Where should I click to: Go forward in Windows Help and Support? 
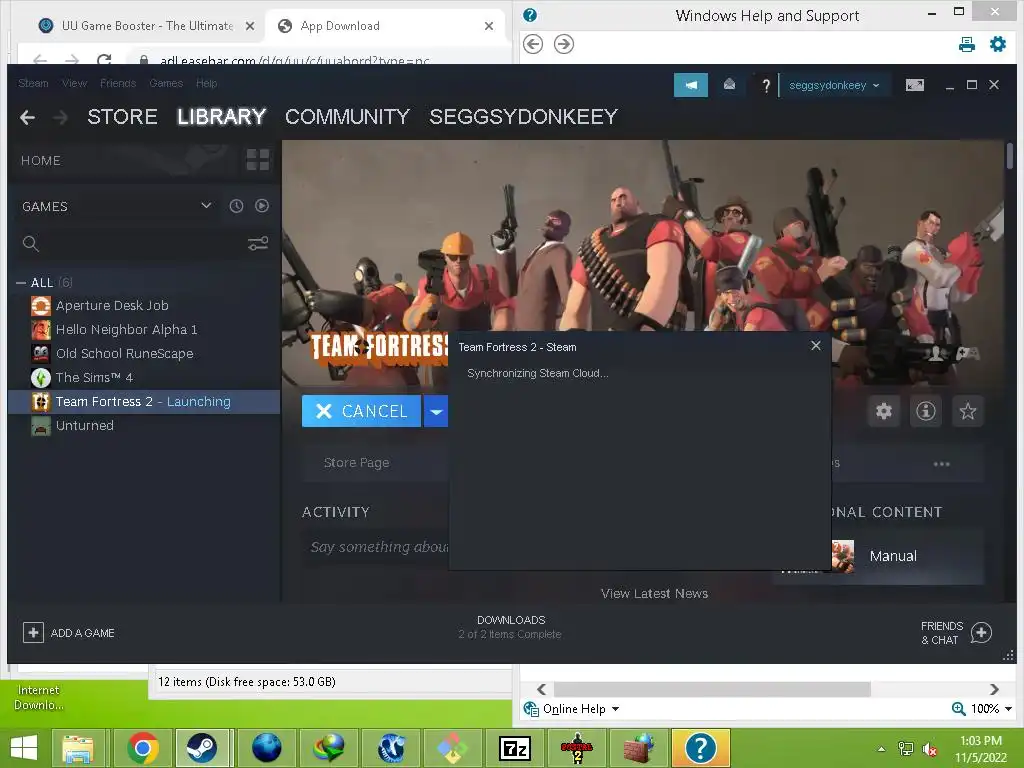[x=564, y=44]
